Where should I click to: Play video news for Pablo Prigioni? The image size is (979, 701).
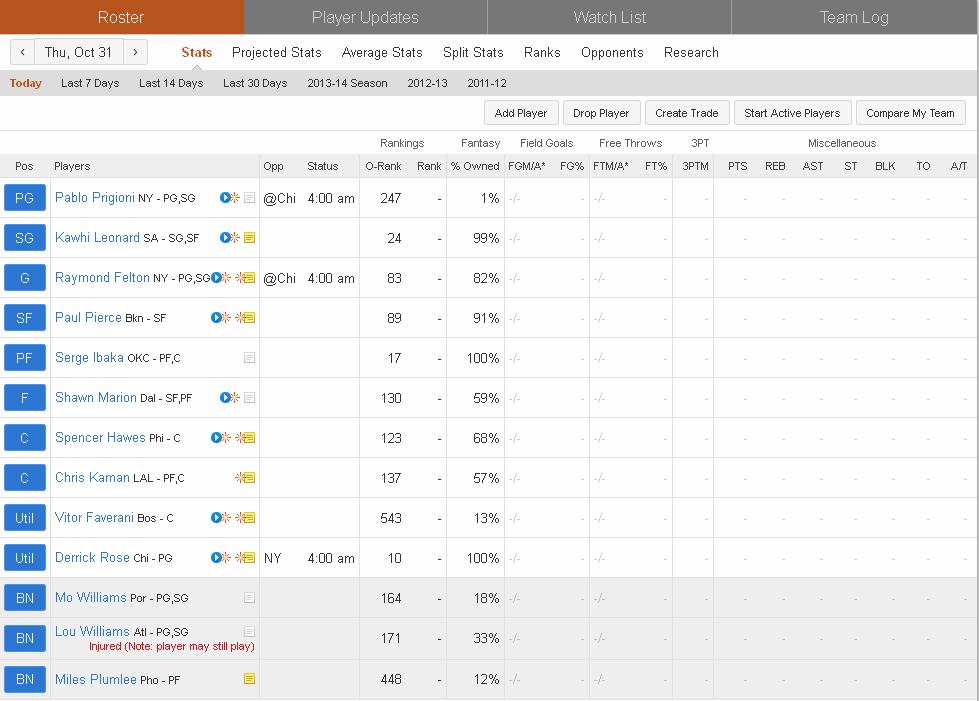pyautogui.click(x=225, y=198)
